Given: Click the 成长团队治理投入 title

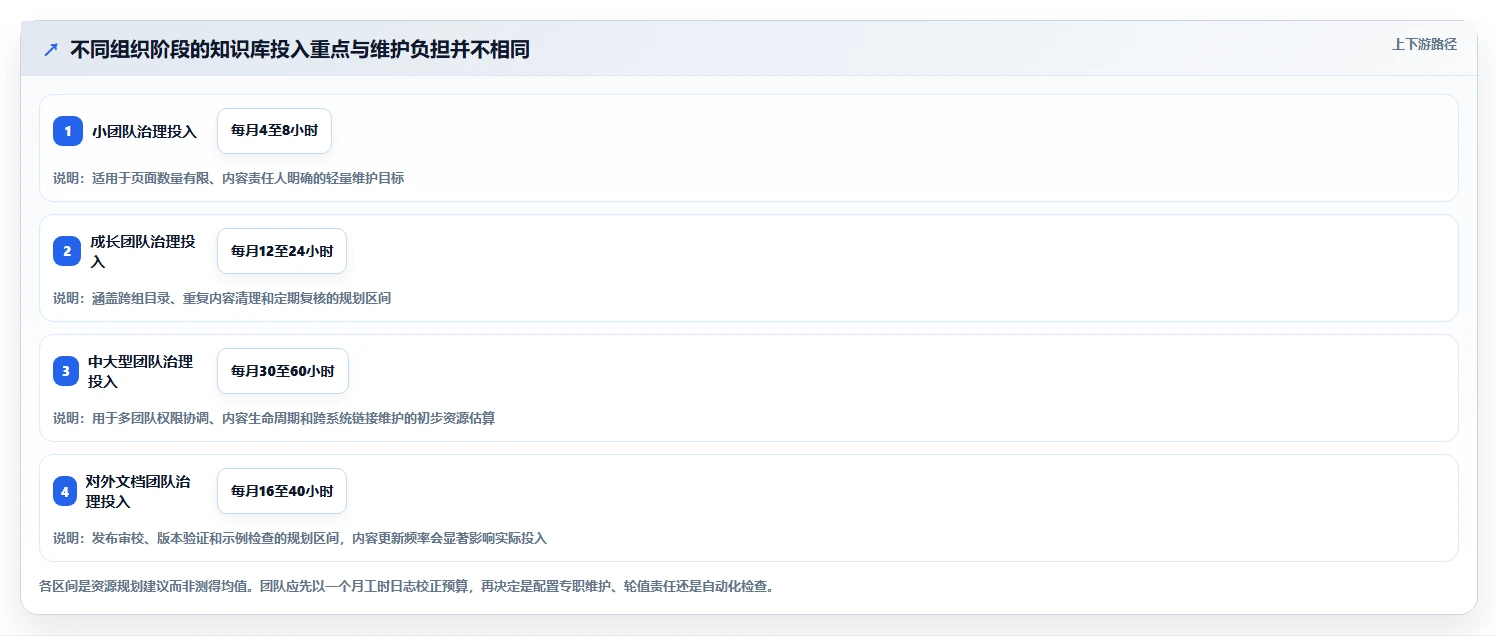Looking at the screenshot, I should tap(143, 251).
